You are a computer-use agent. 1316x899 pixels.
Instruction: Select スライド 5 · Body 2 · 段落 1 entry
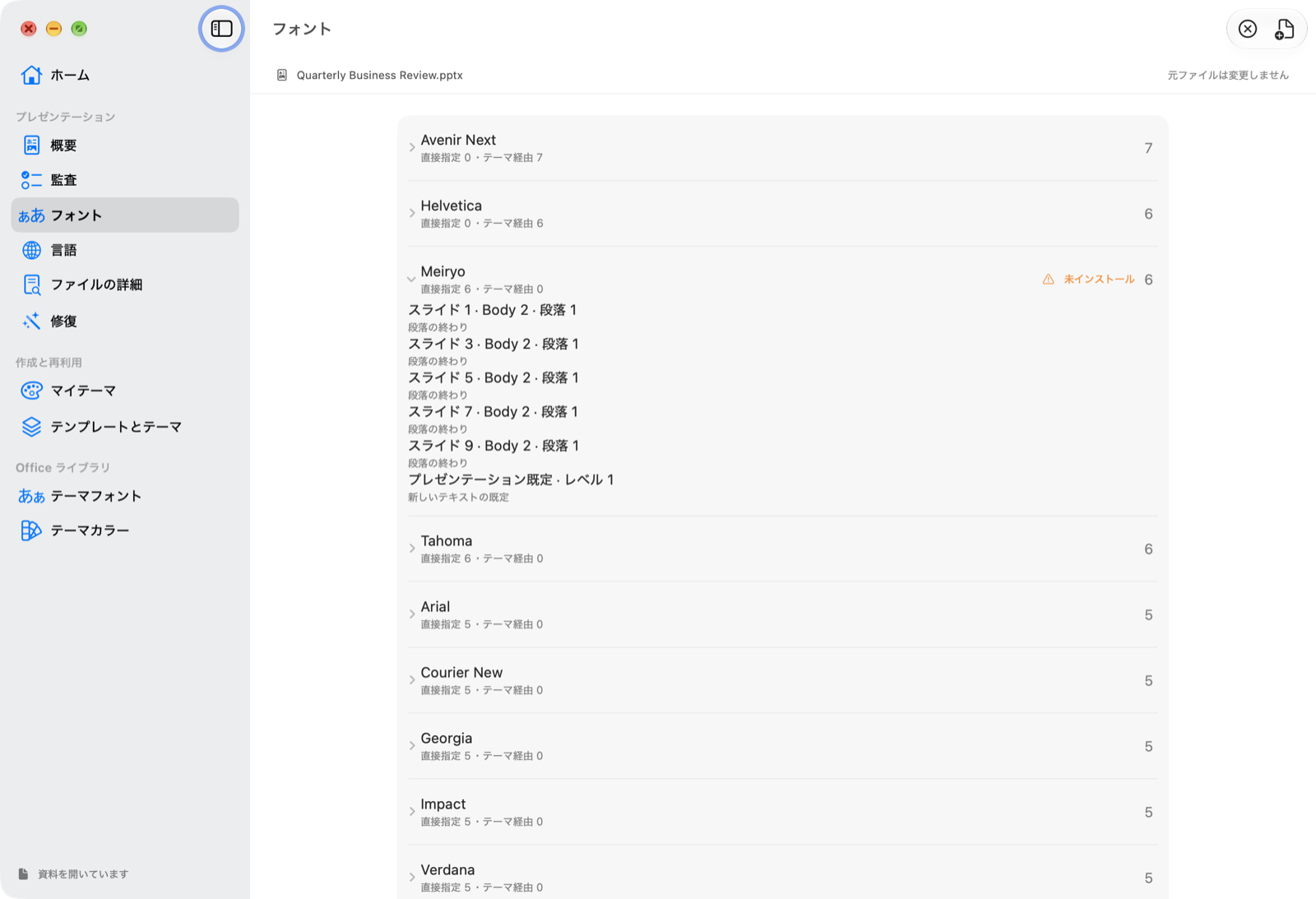(x=493, y=378)
